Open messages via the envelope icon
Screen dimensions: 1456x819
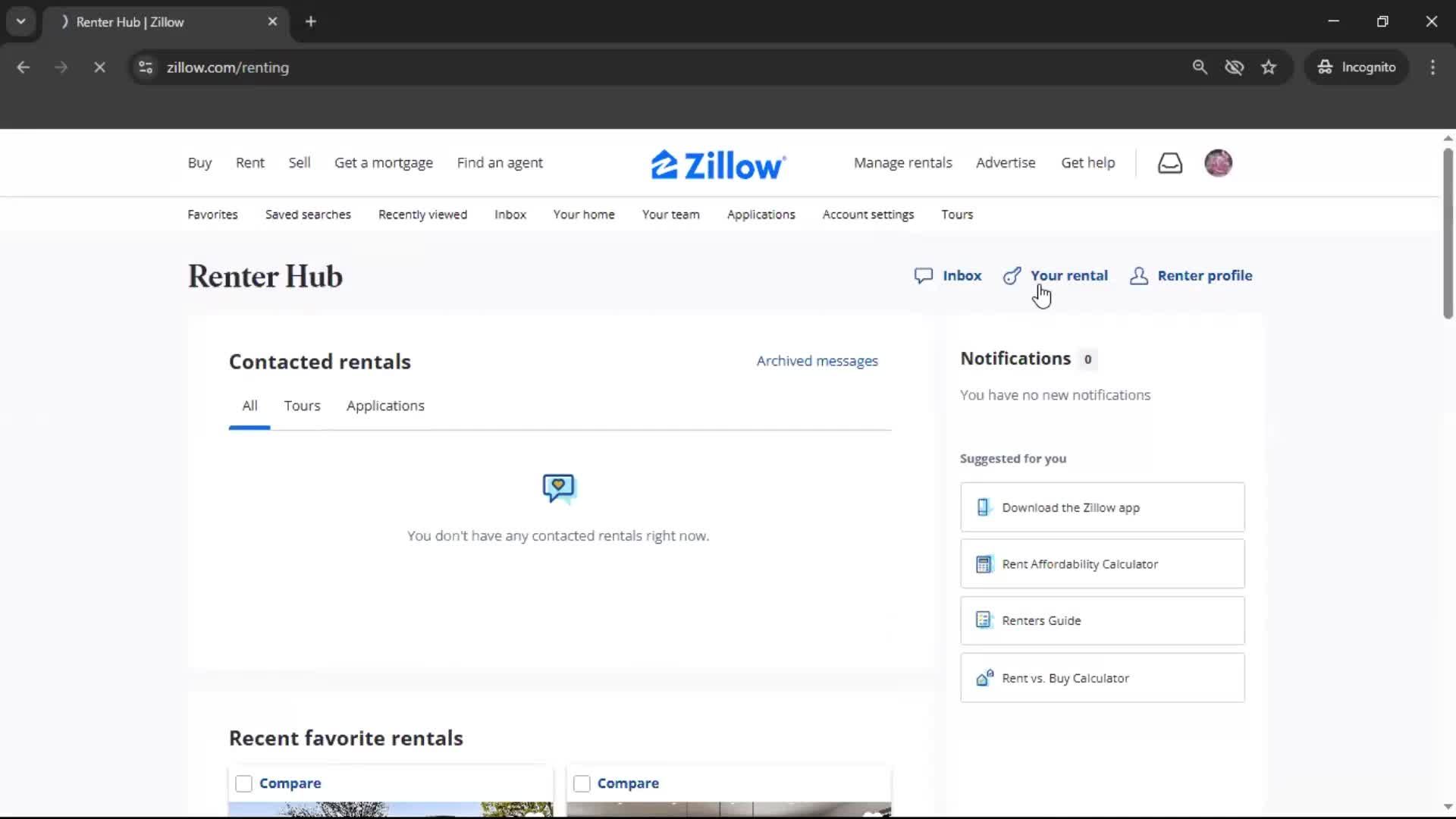1170,162
